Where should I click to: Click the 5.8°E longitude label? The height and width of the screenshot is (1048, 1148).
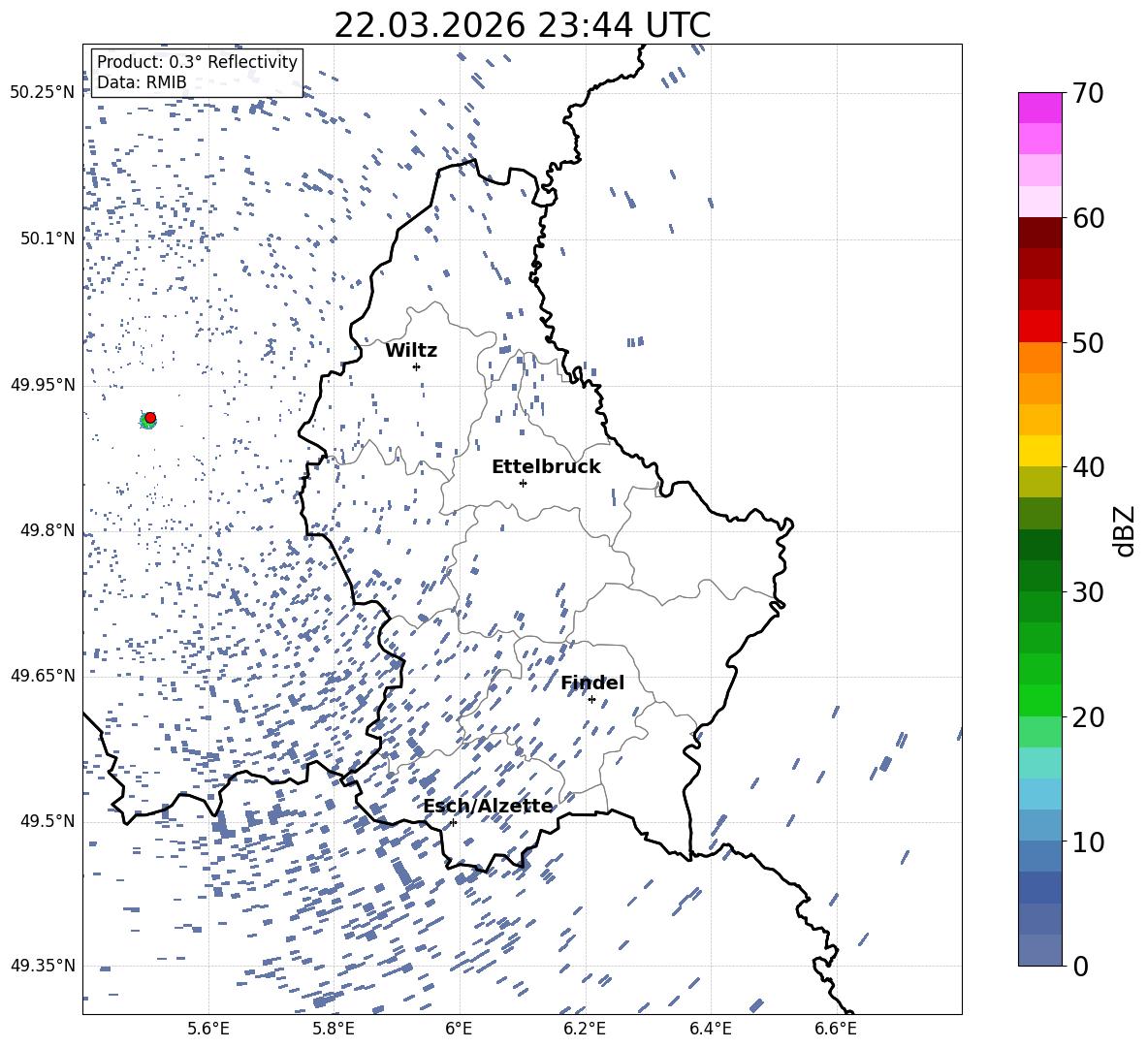[x=334, y=1029]
